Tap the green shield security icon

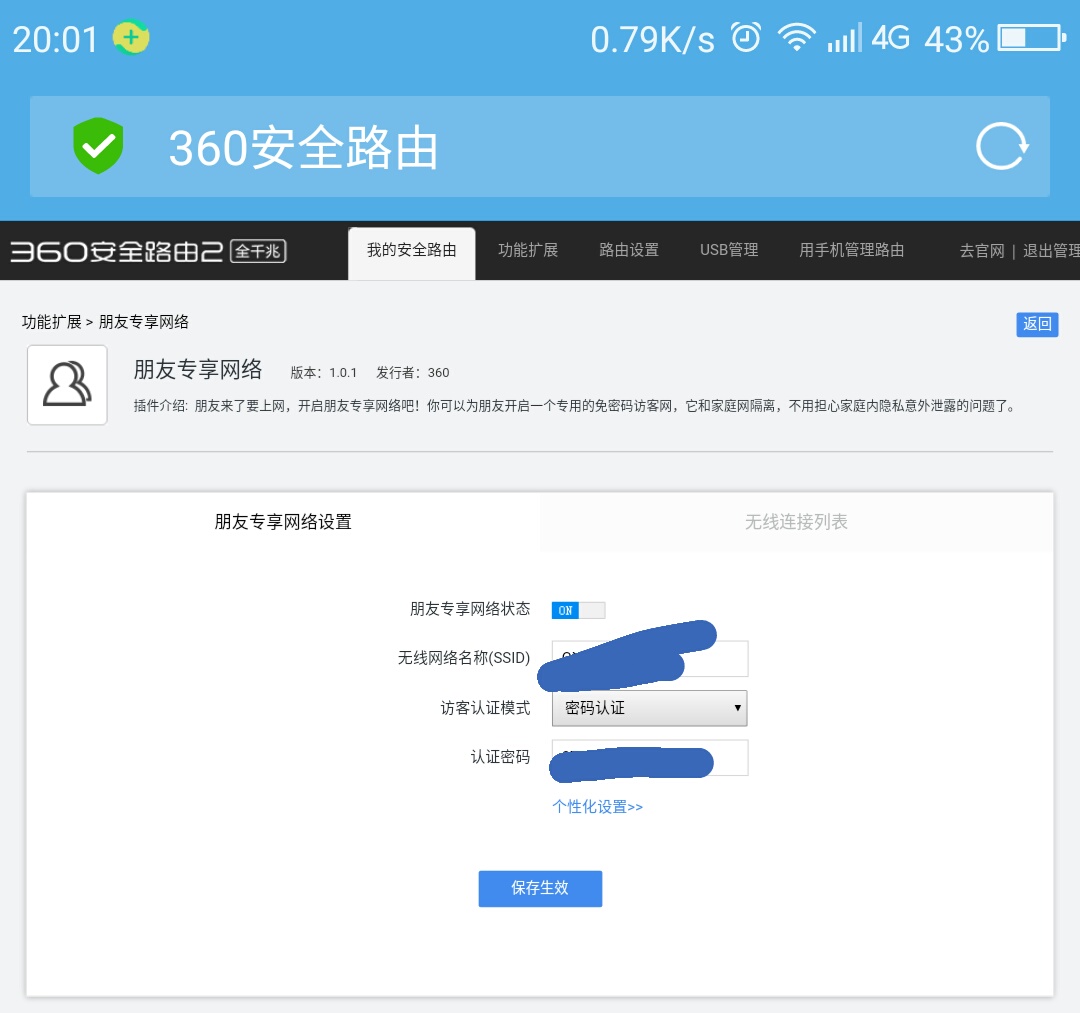[x=98, y=146]
